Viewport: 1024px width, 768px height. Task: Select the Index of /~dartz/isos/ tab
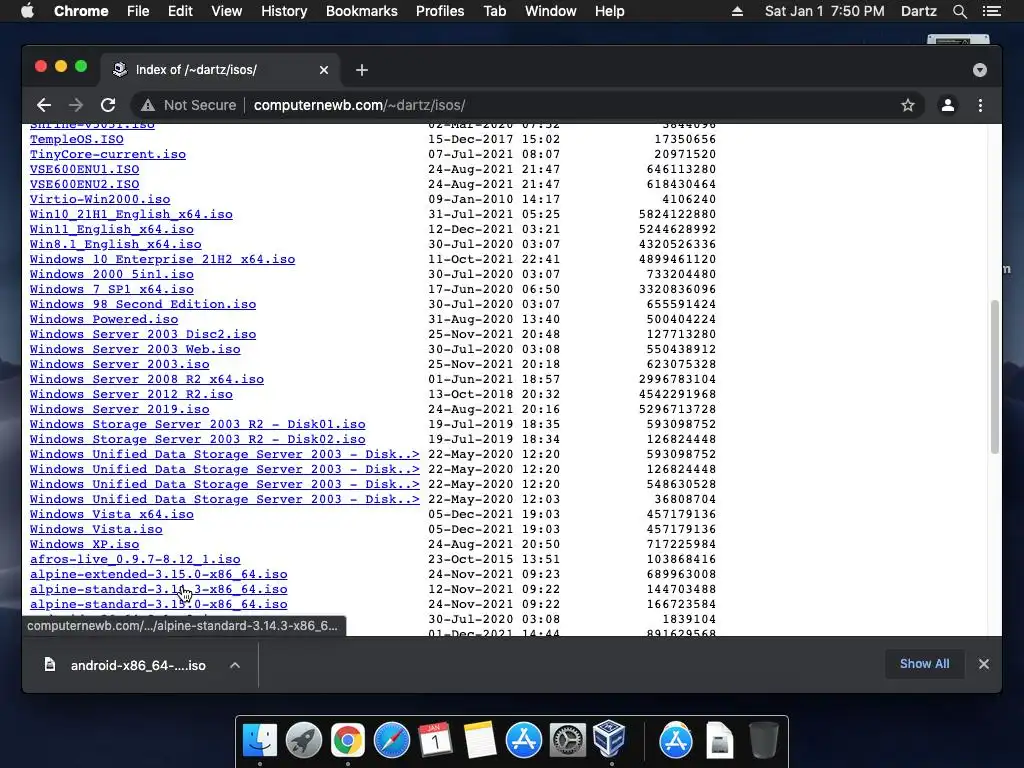[x=219, y=70]
